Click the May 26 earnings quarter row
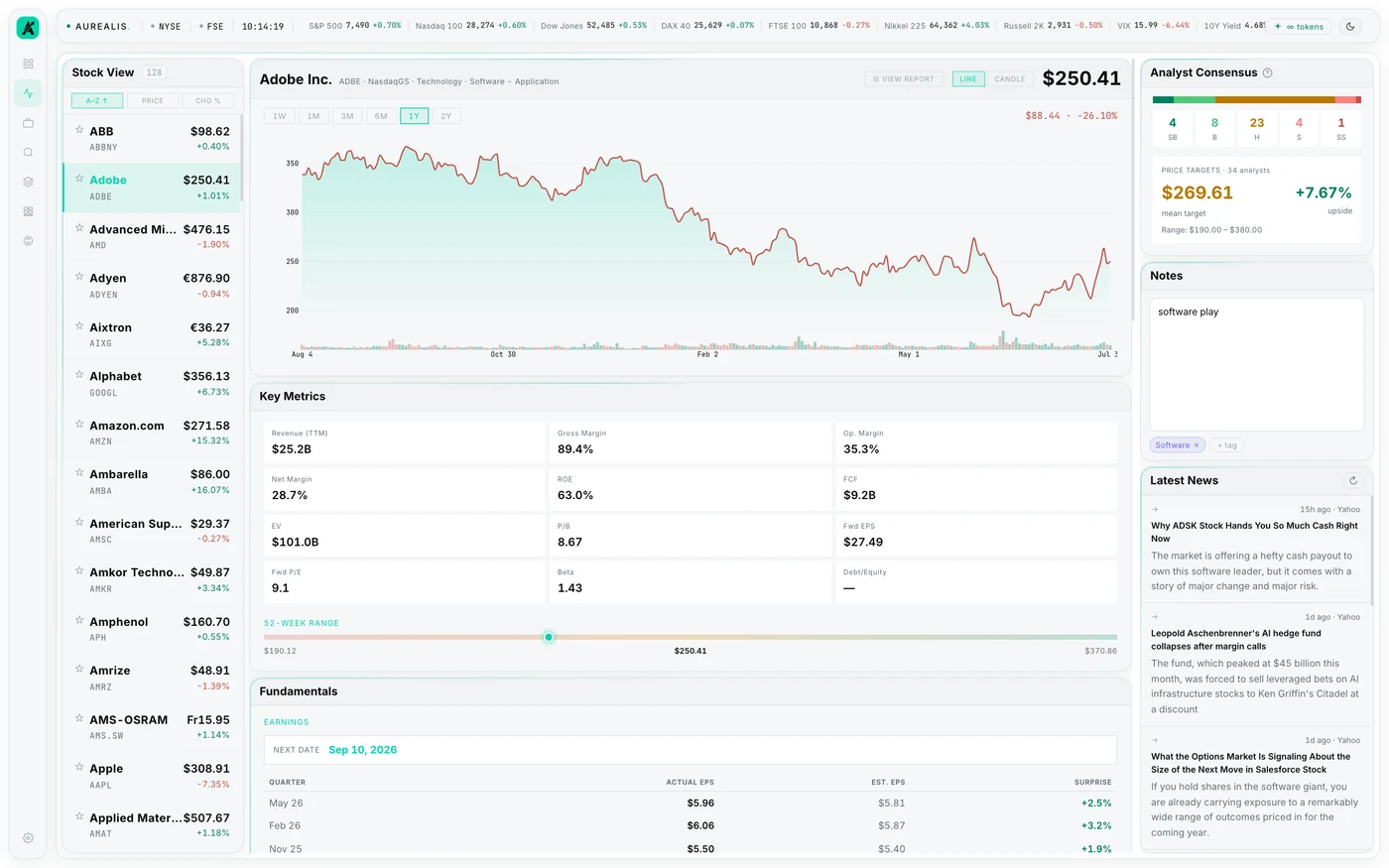 pos(691,803)
